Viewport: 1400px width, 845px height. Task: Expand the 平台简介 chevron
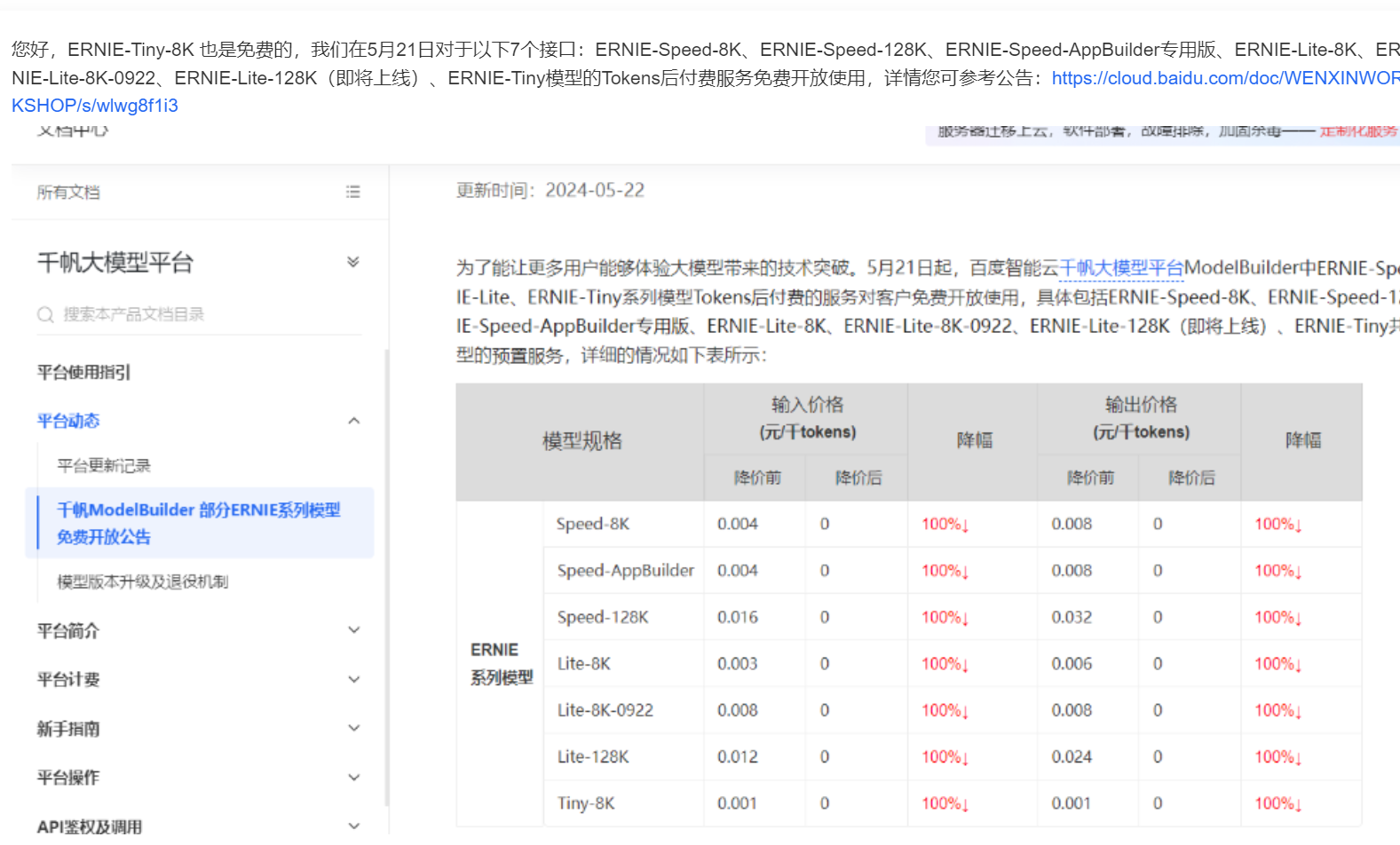[354, 630]
